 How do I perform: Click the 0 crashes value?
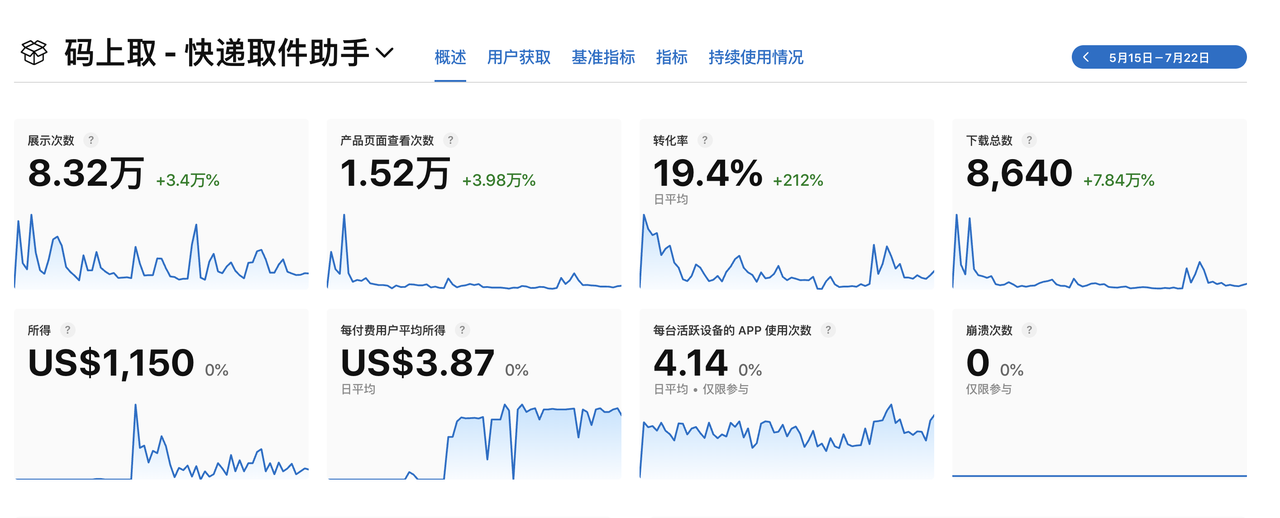coord(978,363)
